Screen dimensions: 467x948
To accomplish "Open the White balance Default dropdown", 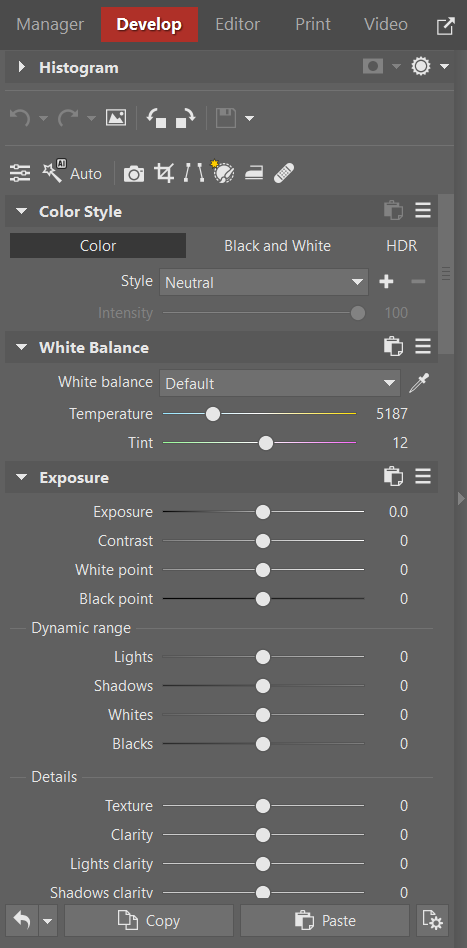I will [x=279, y=383].
